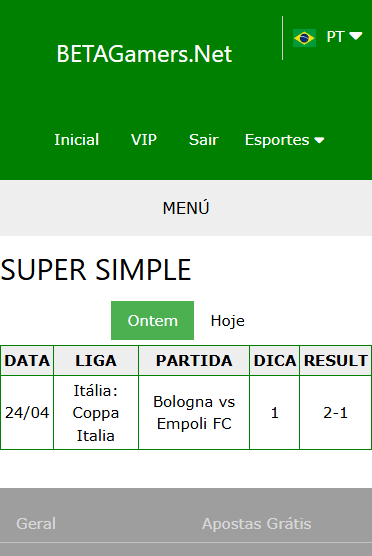The height and width of the screenshot is (556, 372).
Task: Open the VIP section
Action: click(144, 140)
